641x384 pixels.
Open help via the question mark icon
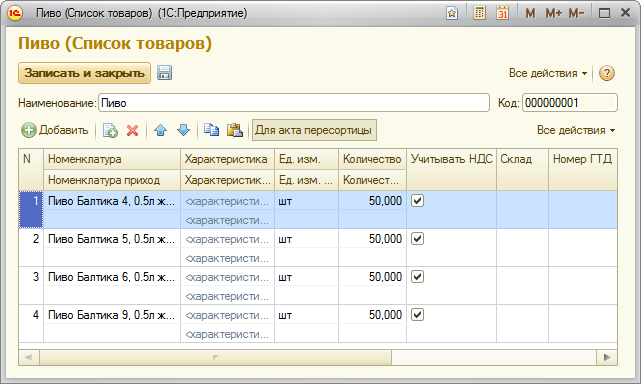607,73
